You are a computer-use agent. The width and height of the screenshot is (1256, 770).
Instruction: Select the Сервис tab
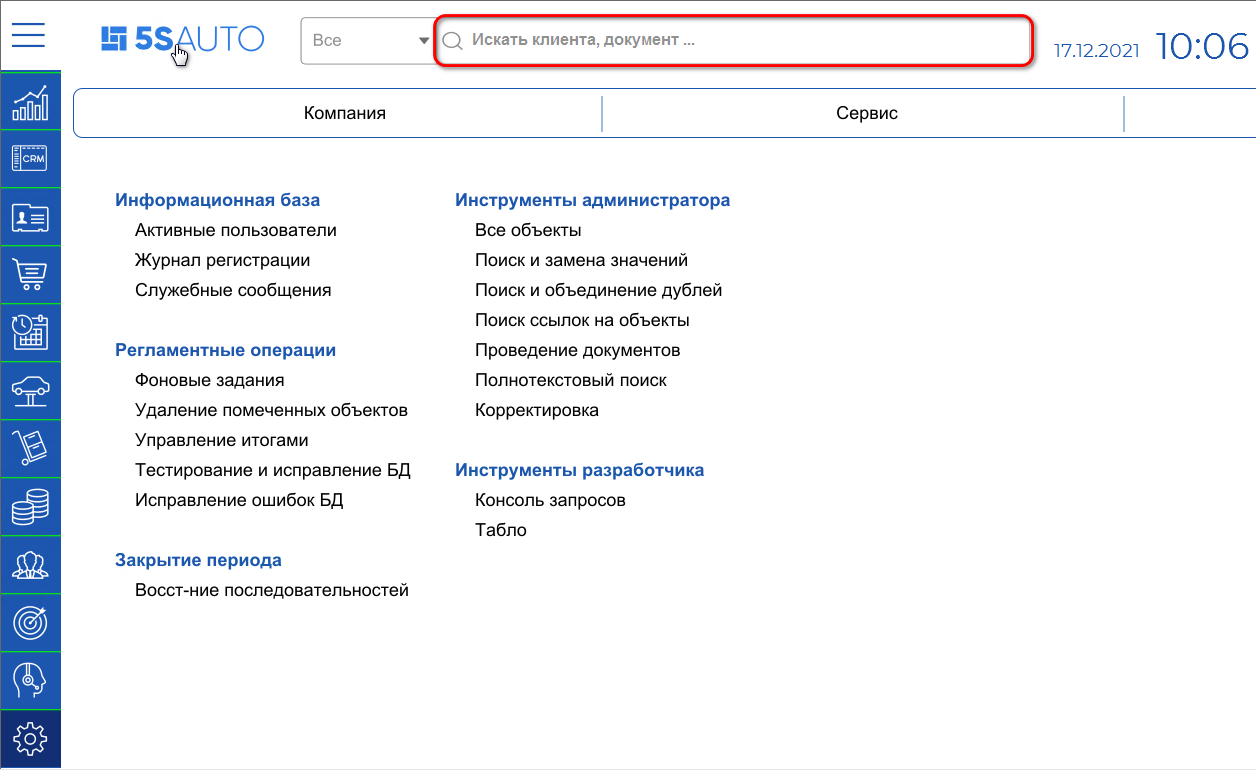(866, 113)
